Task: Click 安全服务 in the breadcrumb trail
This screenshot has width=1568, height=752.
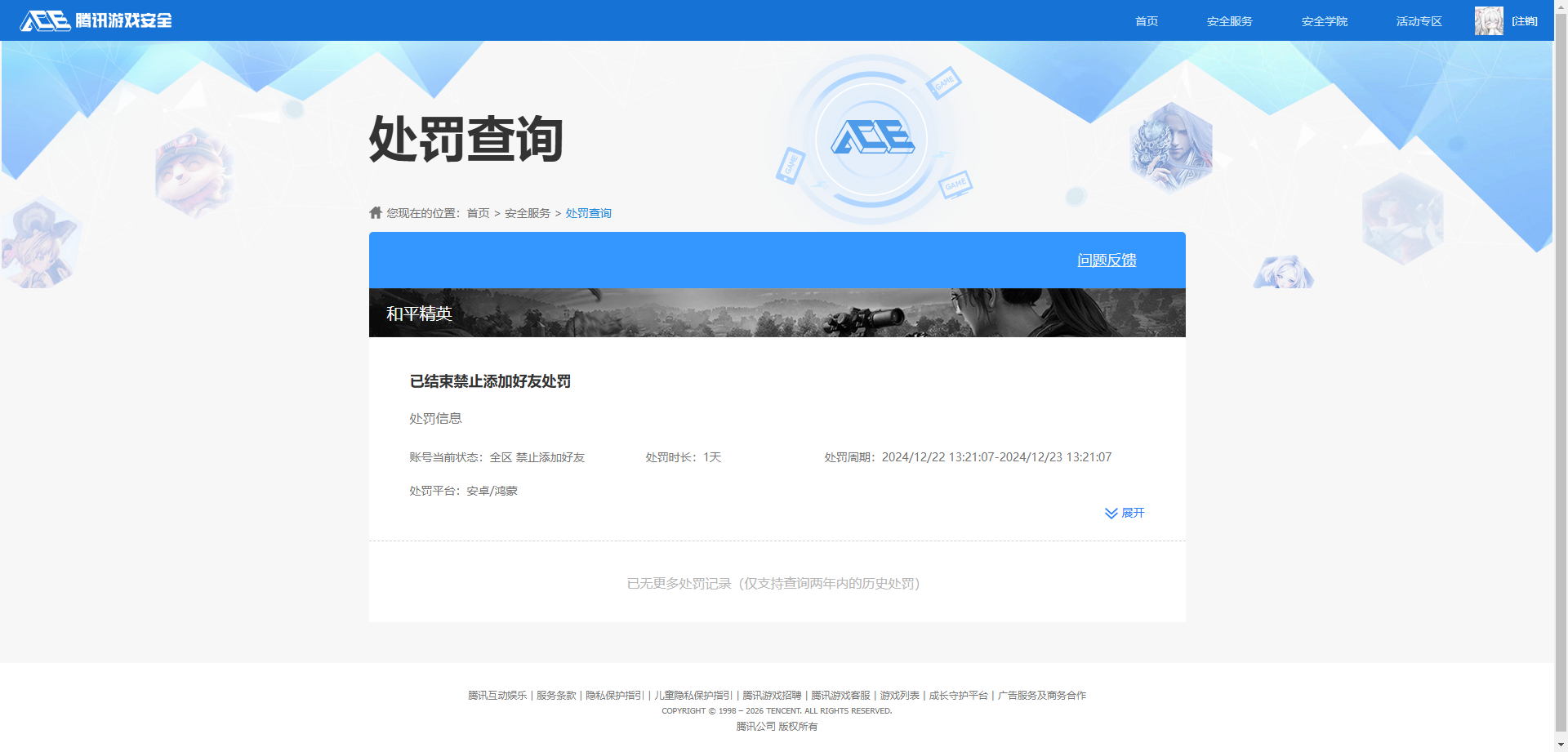Action: 526,212
